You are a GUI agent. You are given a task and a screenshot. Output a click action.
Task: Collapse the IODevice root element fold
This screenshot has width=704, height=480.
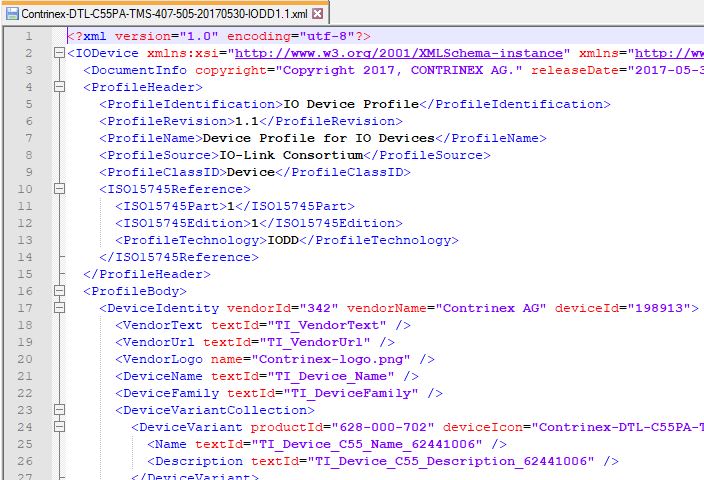click(x=59, y=53)
